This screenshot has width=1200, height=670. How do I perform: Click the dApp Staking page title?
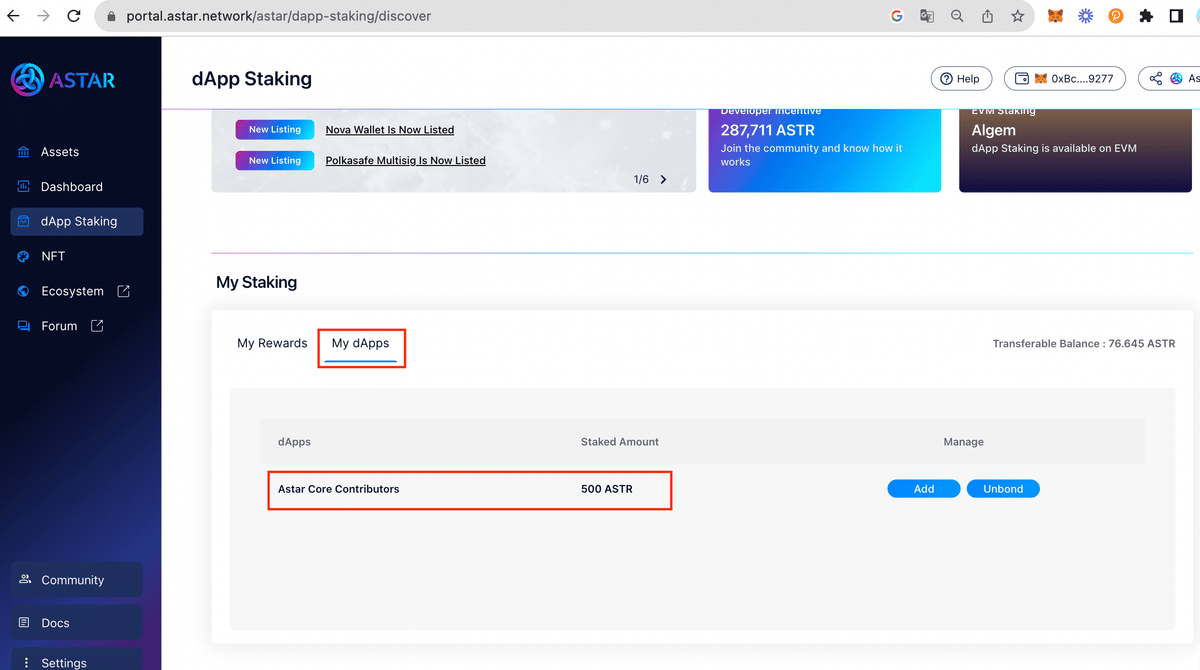252,79
